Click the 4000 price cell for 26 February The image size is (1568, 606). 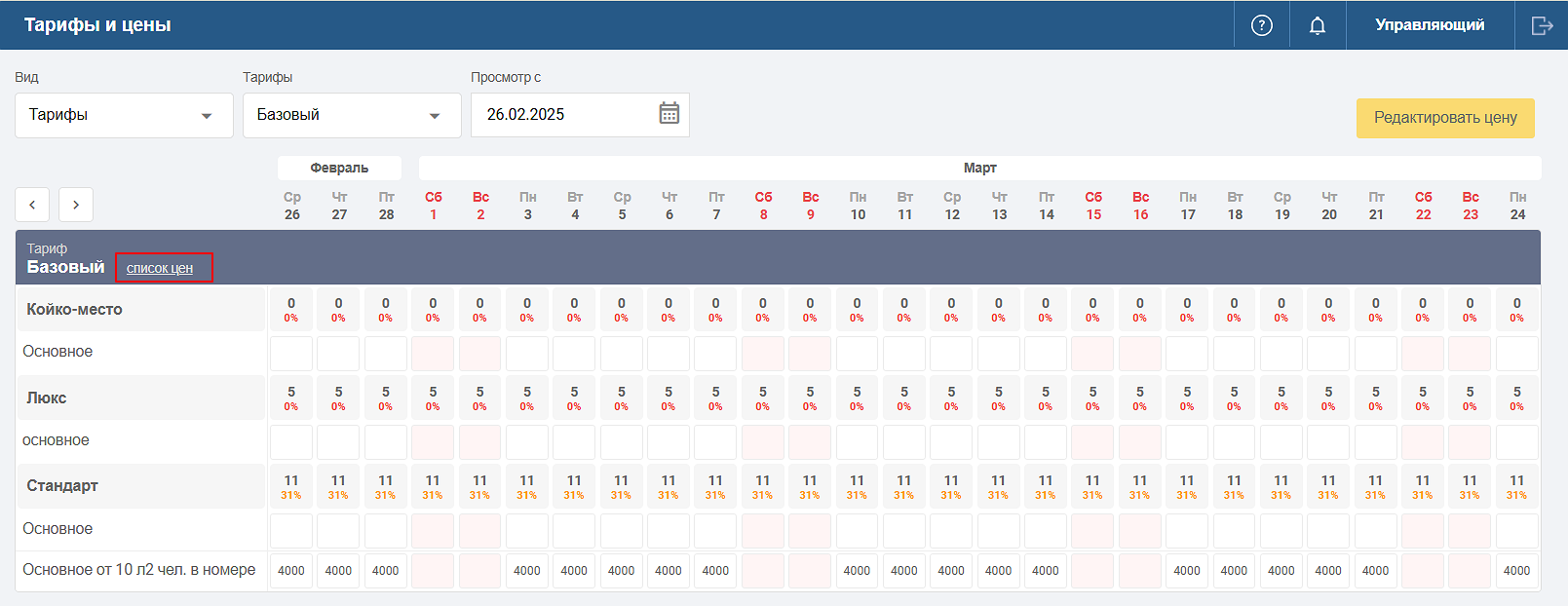coord(291,571)
